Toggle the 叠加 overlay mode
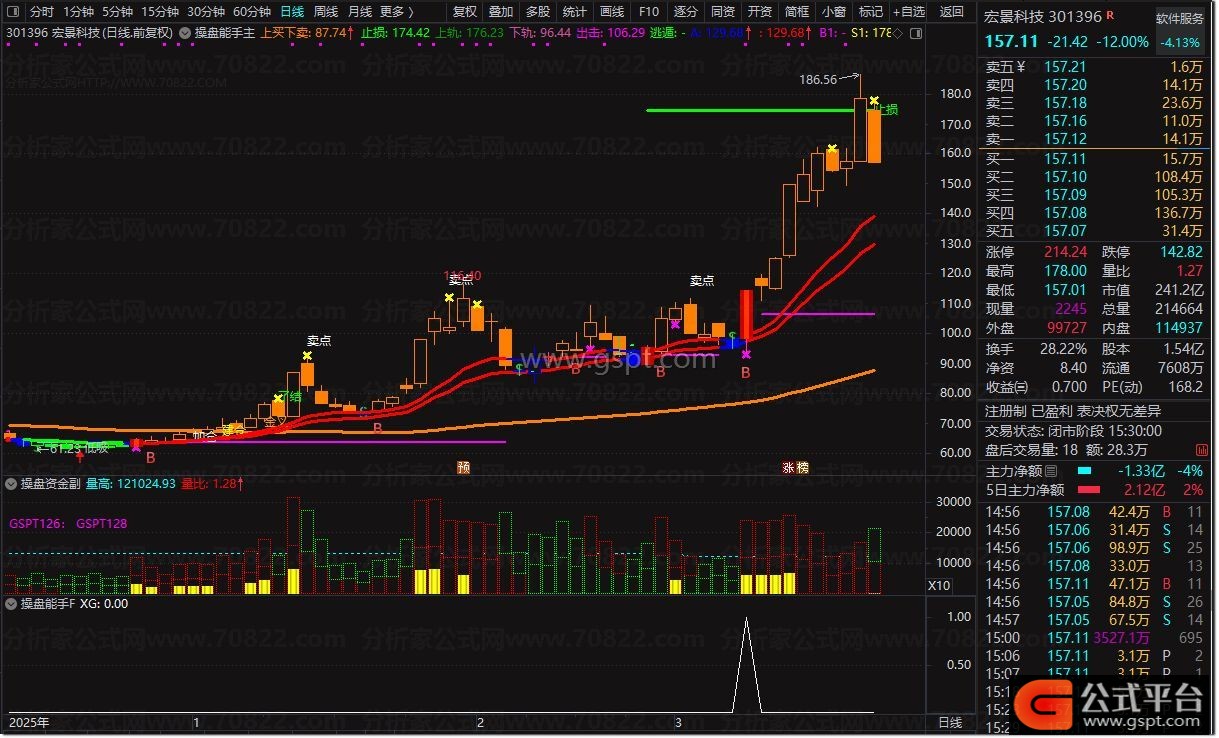Image resolution: width=1219 pixels, height=738 pixels. tap(501, 12)
